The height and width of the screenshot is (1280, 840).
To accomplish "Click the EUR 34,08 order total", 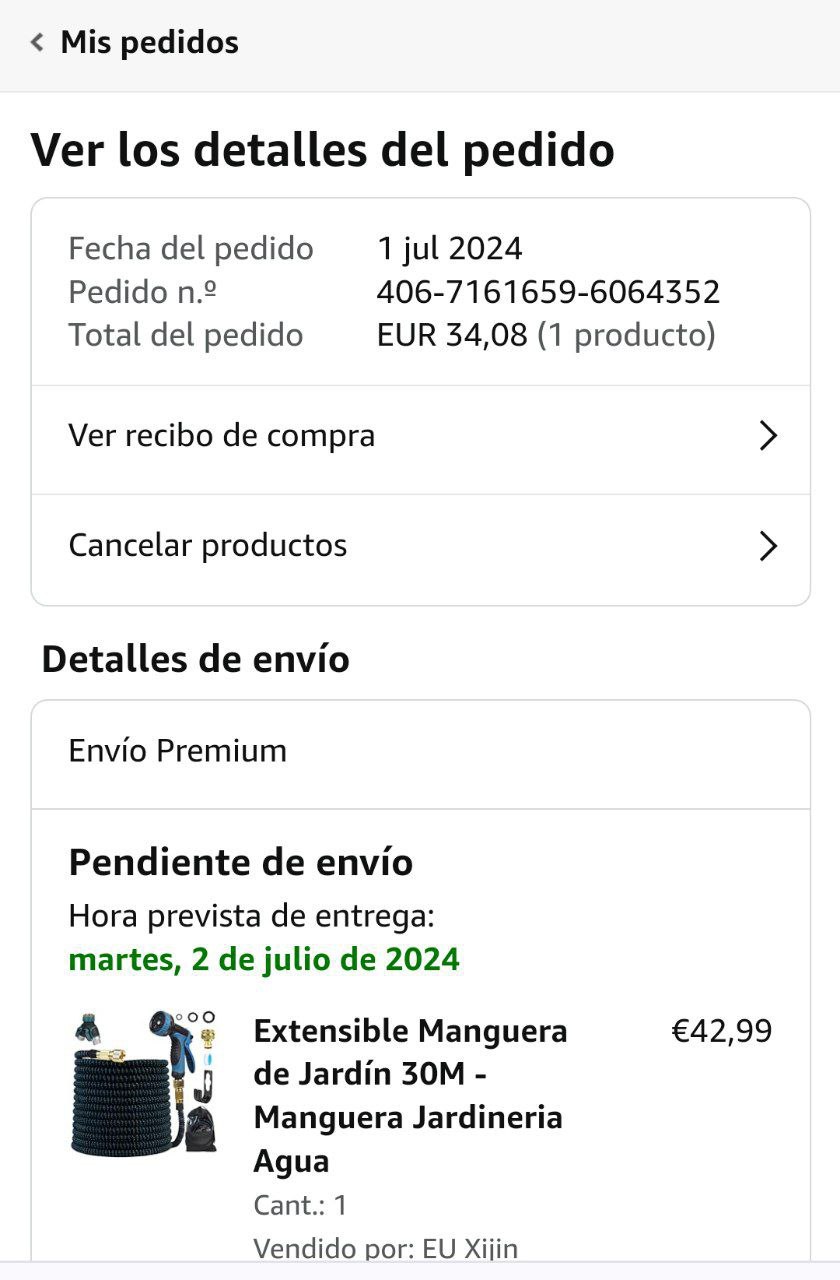I will pos(451,335).
